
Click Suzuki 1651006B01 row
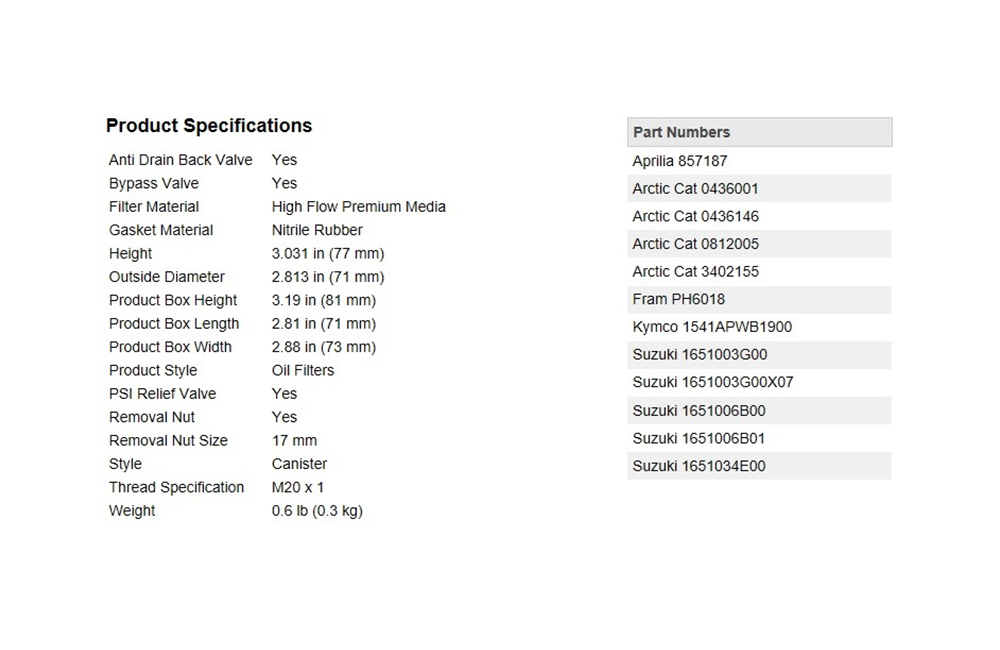(x=760, y=438)
